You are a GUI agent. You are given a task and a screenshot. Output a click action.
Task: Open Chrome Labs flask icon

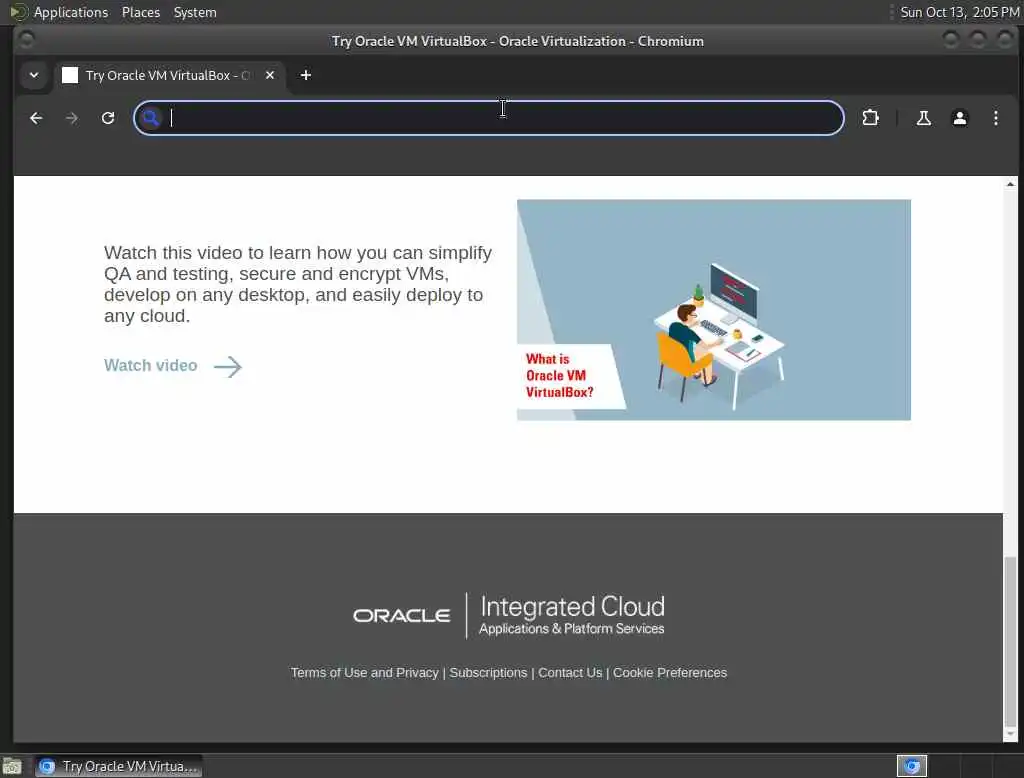tap(923, 118)
